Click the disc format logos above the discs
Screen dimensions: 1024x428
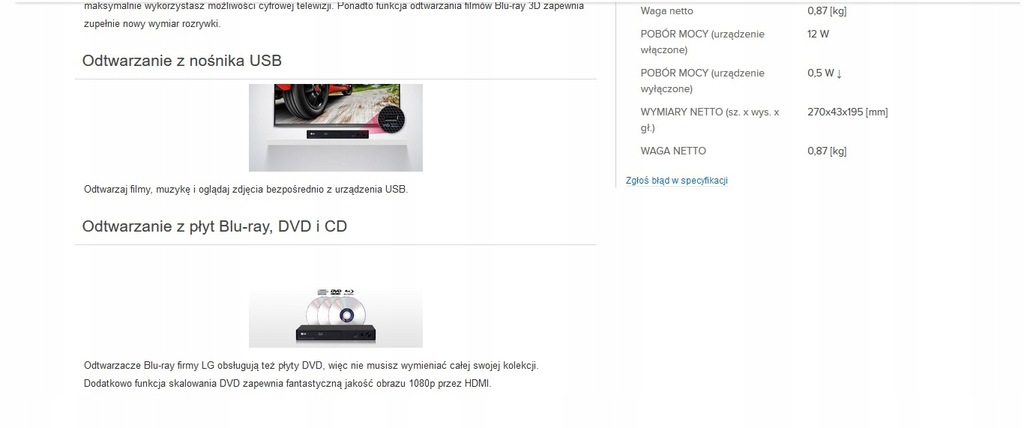[336, 292]
